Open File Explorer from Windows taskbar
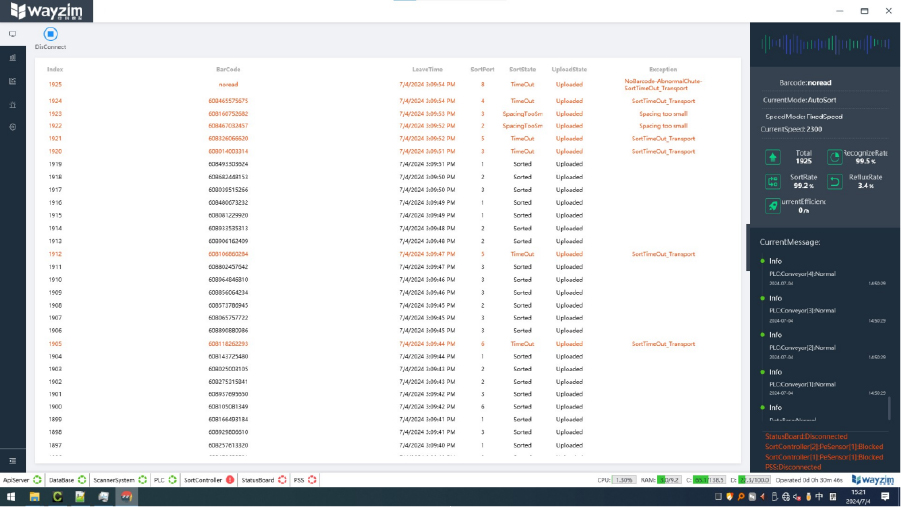Screen dimensions: 901x507 34,497
